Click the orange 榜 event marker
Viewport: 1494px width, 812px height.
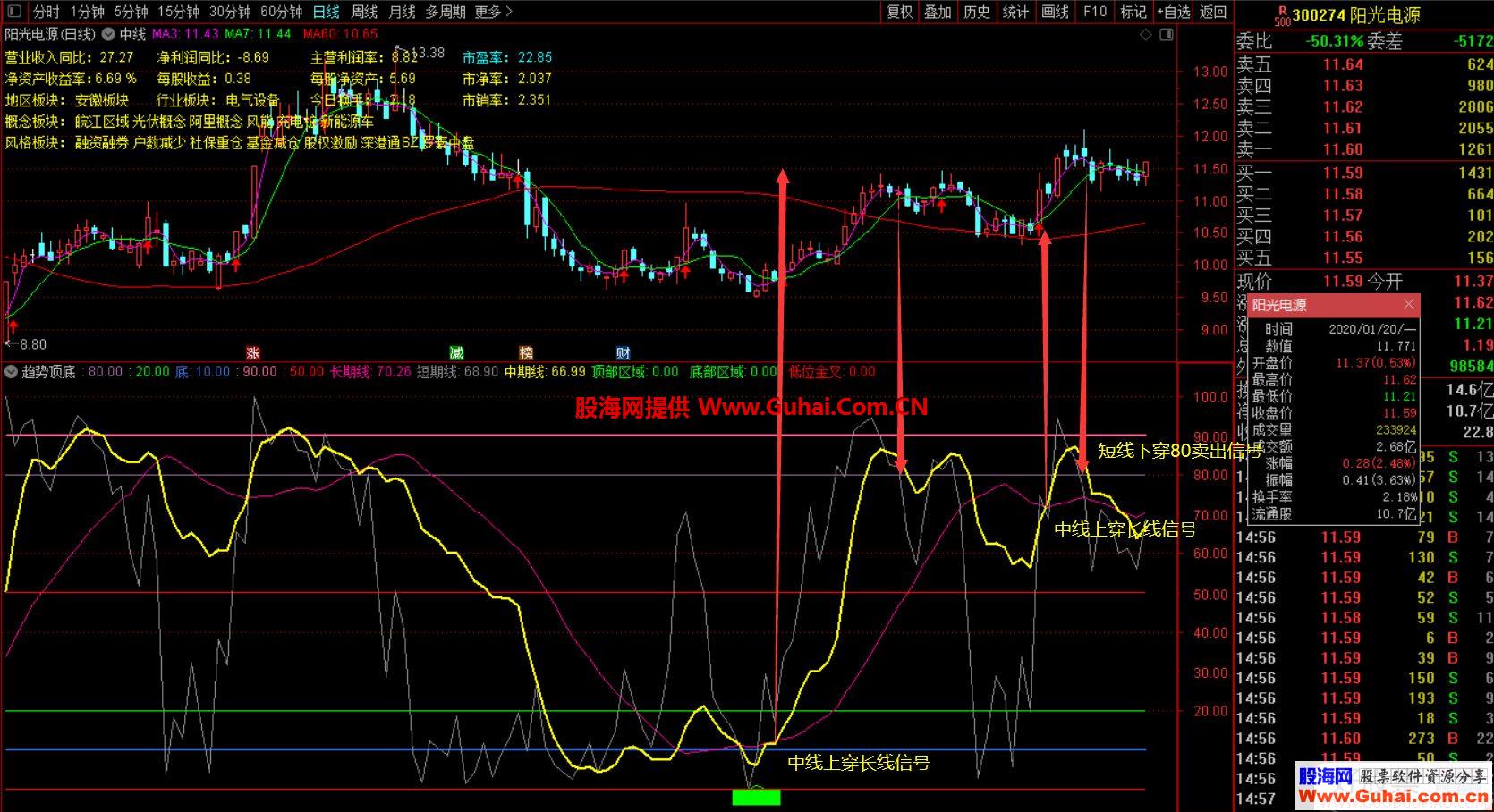[x=525, y=353]
